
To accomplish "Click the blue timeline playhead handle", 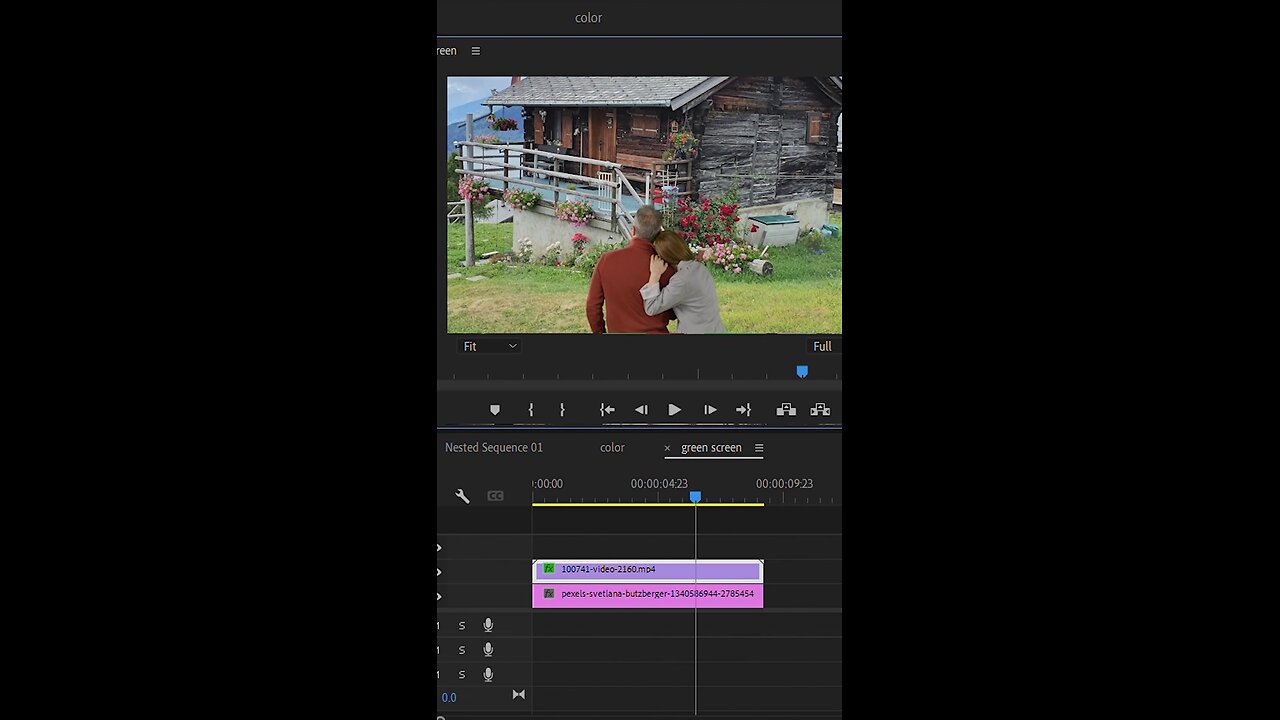I will [x=695, y=497].
